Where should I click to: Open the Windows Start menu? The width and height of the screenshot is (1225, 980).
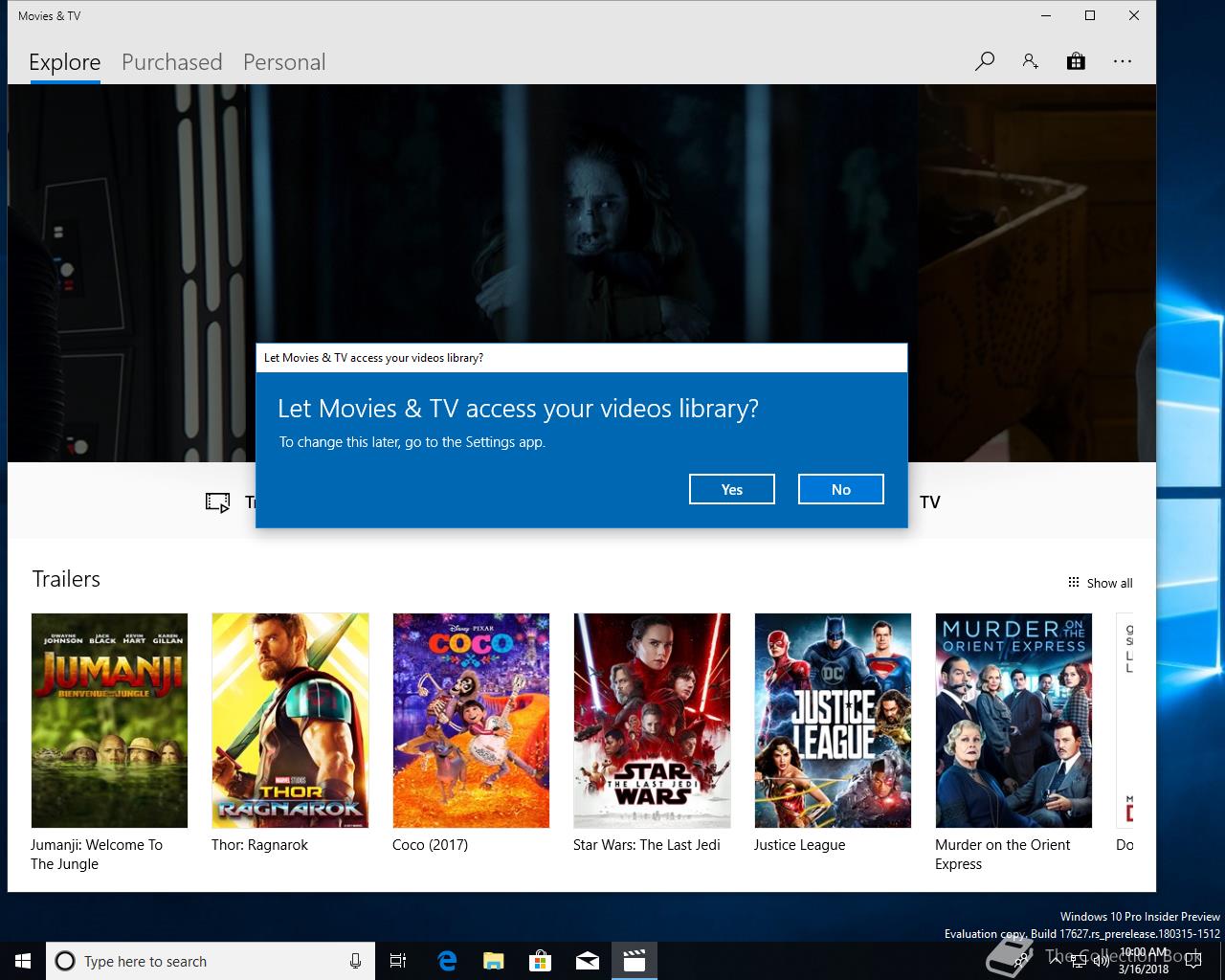tap(23, 961)
